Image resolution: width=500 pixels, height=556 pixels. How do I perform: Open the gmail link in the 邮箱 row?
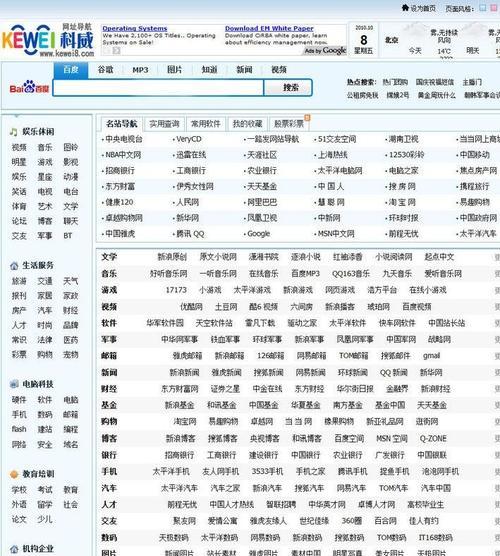(x=431, y=356)
